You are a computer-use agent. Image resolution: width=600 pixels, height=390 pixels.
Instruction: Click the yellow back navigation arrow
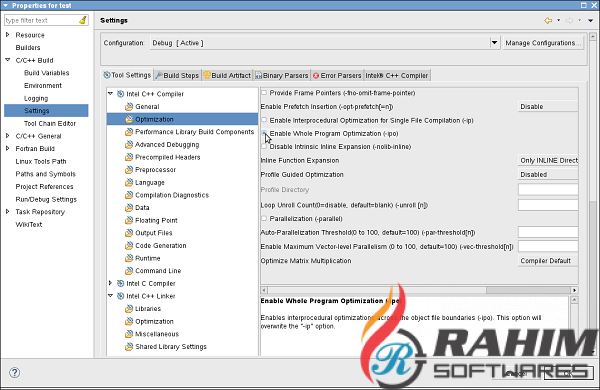pos(548,20)
